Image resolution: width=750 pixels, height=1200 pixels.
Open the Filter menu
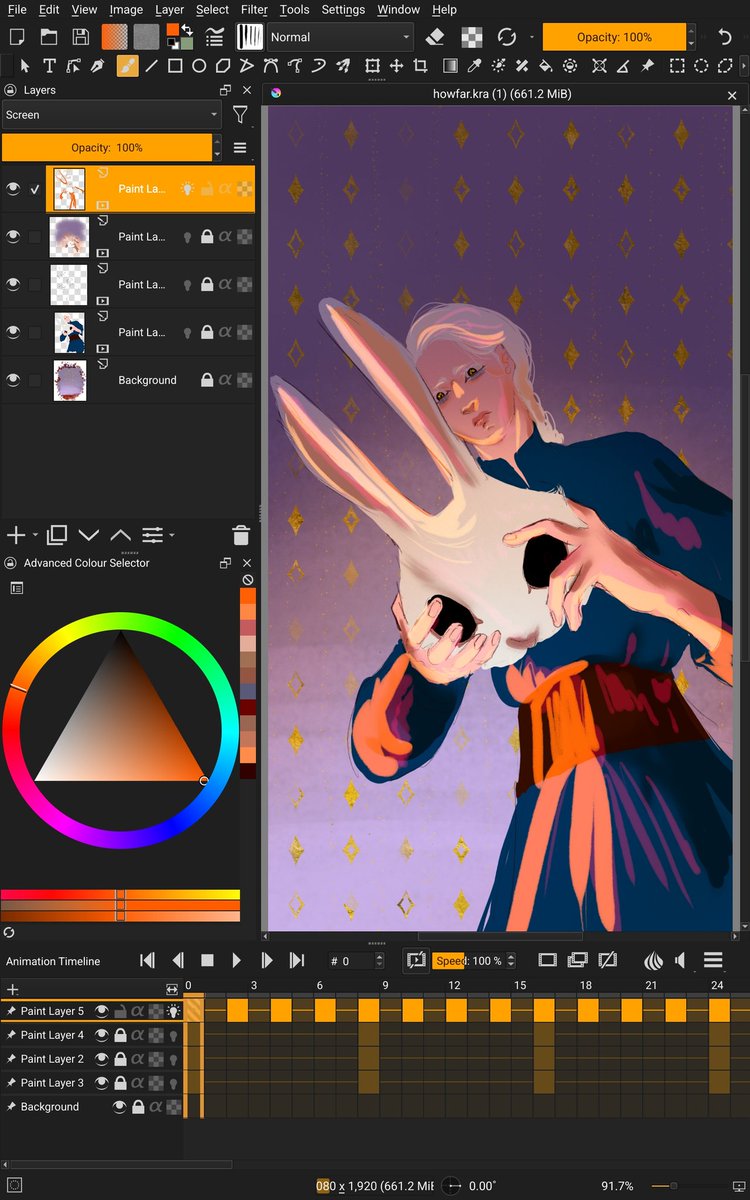point(254,9)
